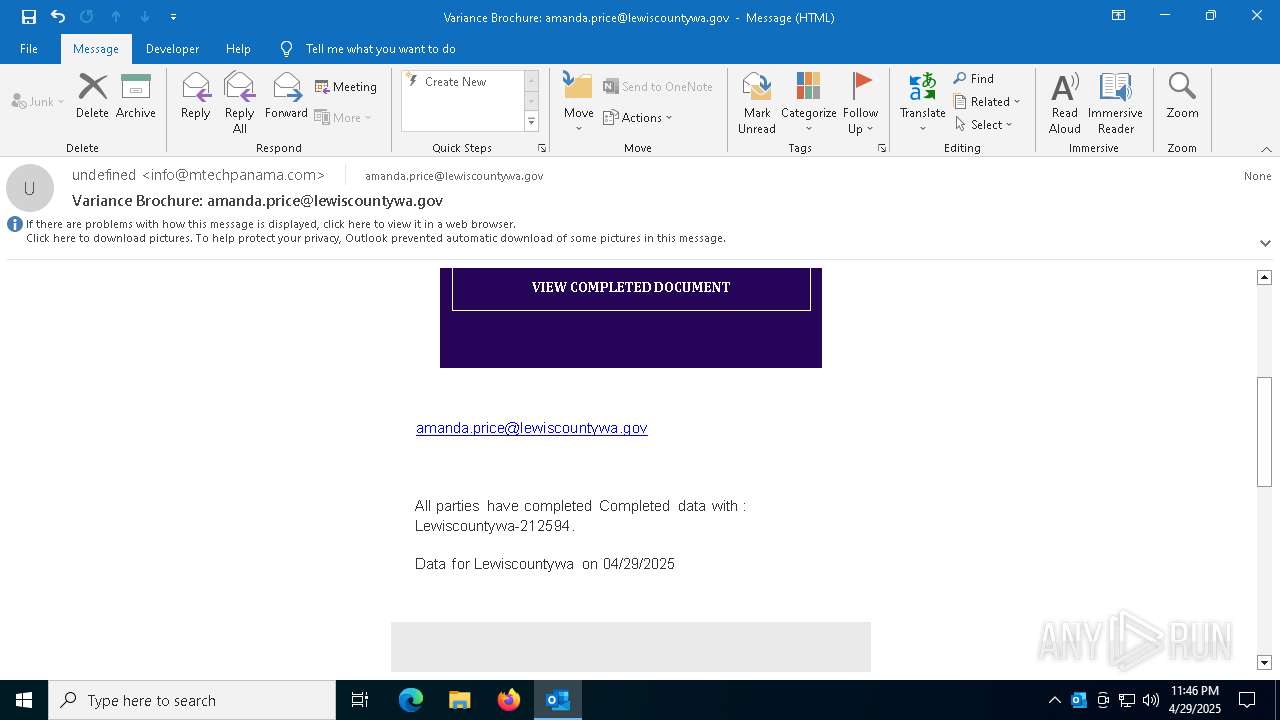Screen dimensions: 1280x720
Task: Expand the Quick Steps gallery
Action: click(x=531, y=122)
